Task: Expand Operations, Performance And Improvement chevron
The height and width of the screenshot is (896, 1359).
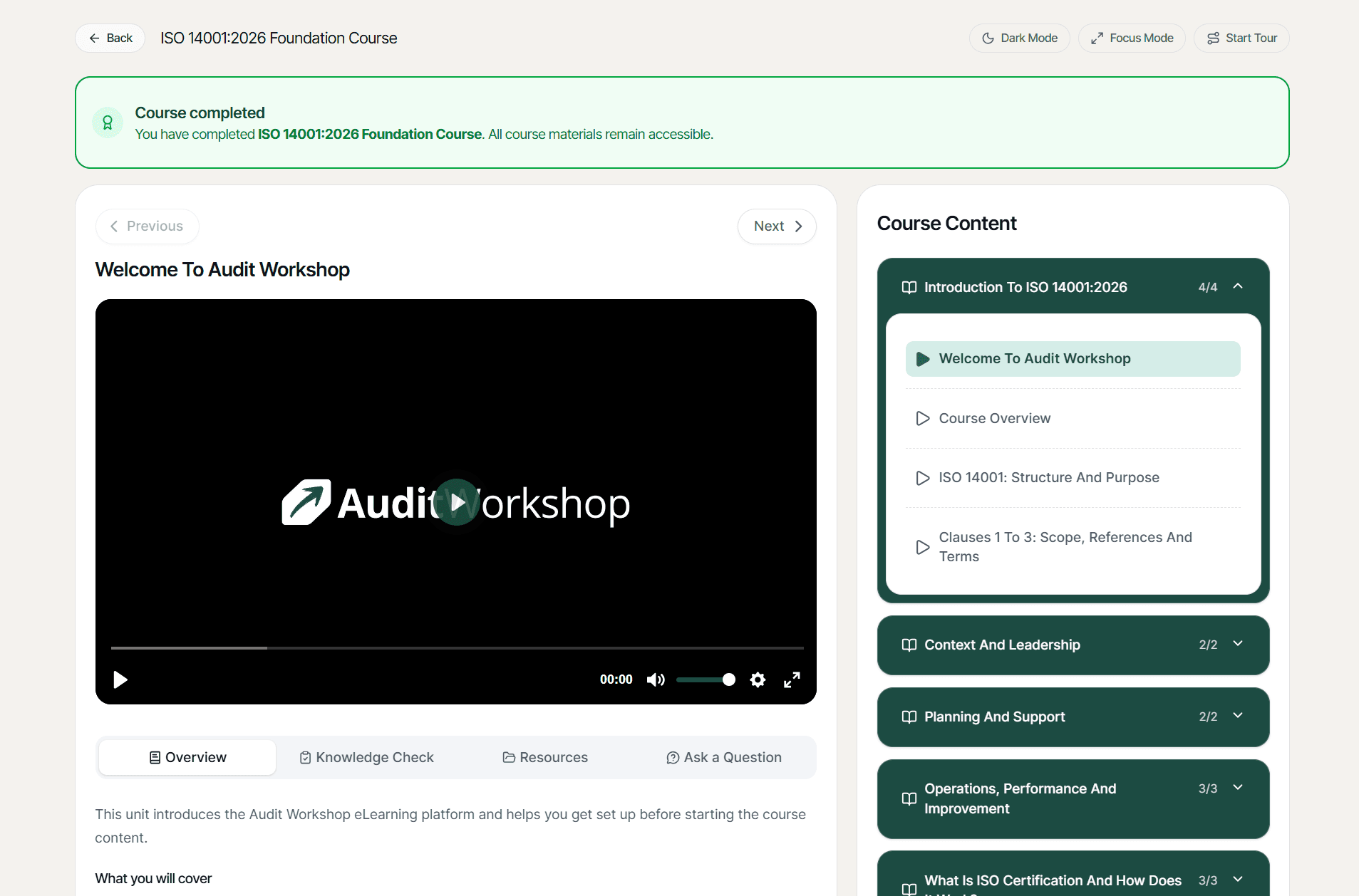Action: [1238, 788]
